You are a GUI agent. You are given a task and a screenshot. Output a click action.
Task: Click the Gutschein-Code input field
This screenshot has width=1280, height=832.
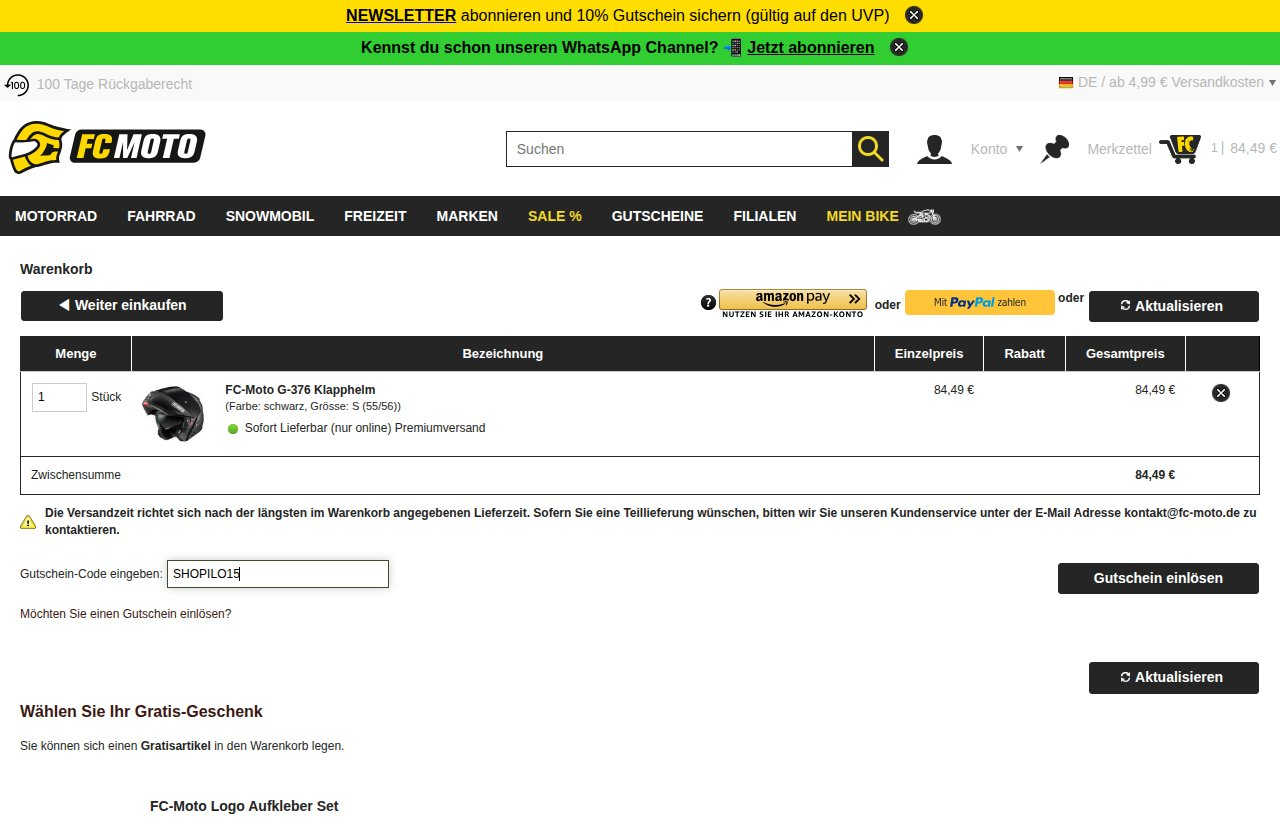click(278, 574)
